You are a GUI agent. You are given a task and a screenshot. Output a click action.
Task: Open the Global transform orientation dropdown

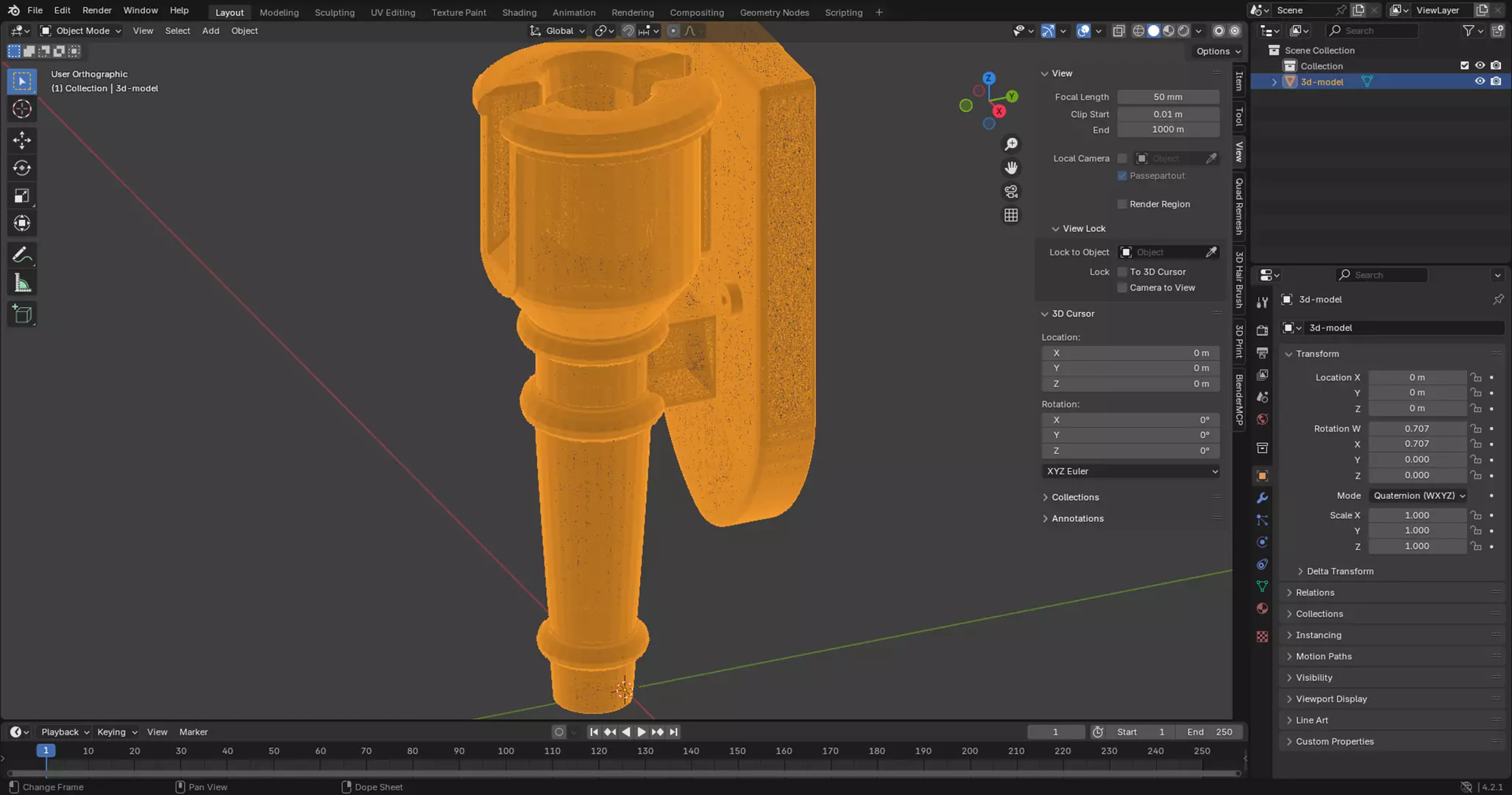point(558,31)
